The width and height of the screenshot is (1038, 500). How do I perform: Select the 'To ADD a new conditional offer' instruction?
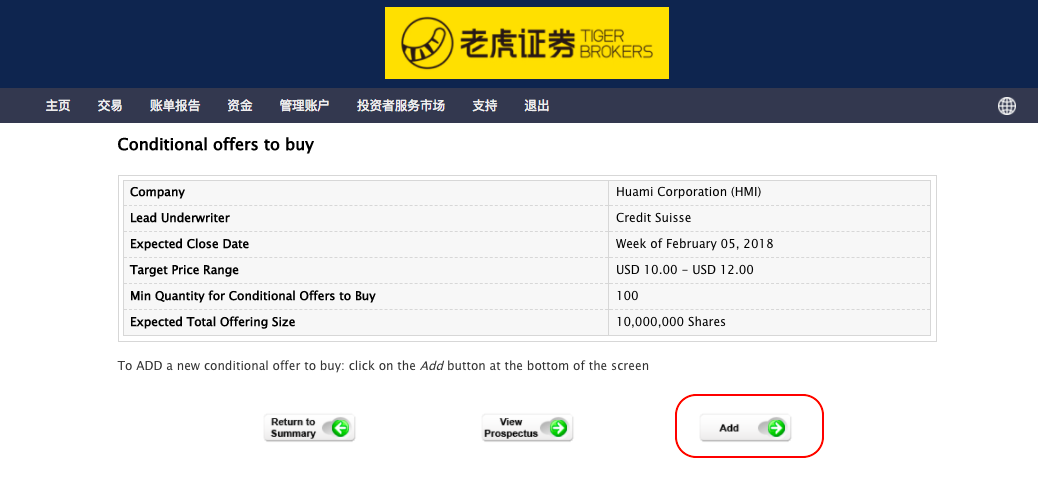[x=383, y=366]
